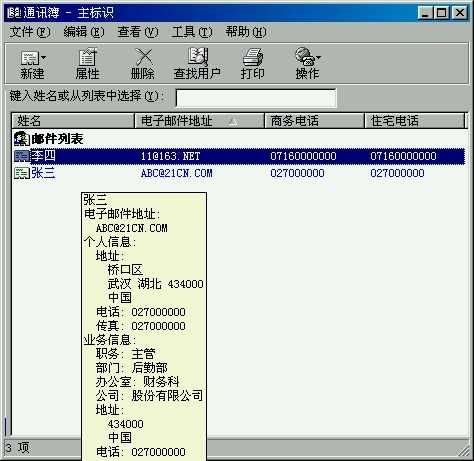Toggle sort arrow on 电子邮件地址 column
The image size is (474, 461).
(233, 121)
